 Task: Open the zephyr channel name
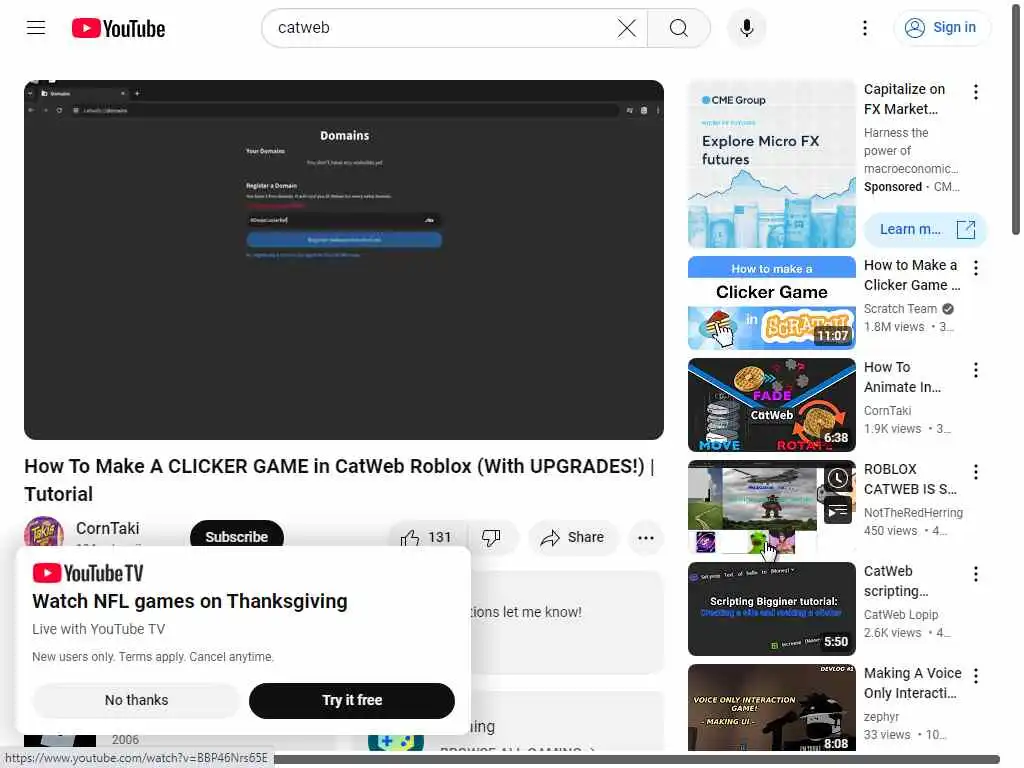[881, 716]
